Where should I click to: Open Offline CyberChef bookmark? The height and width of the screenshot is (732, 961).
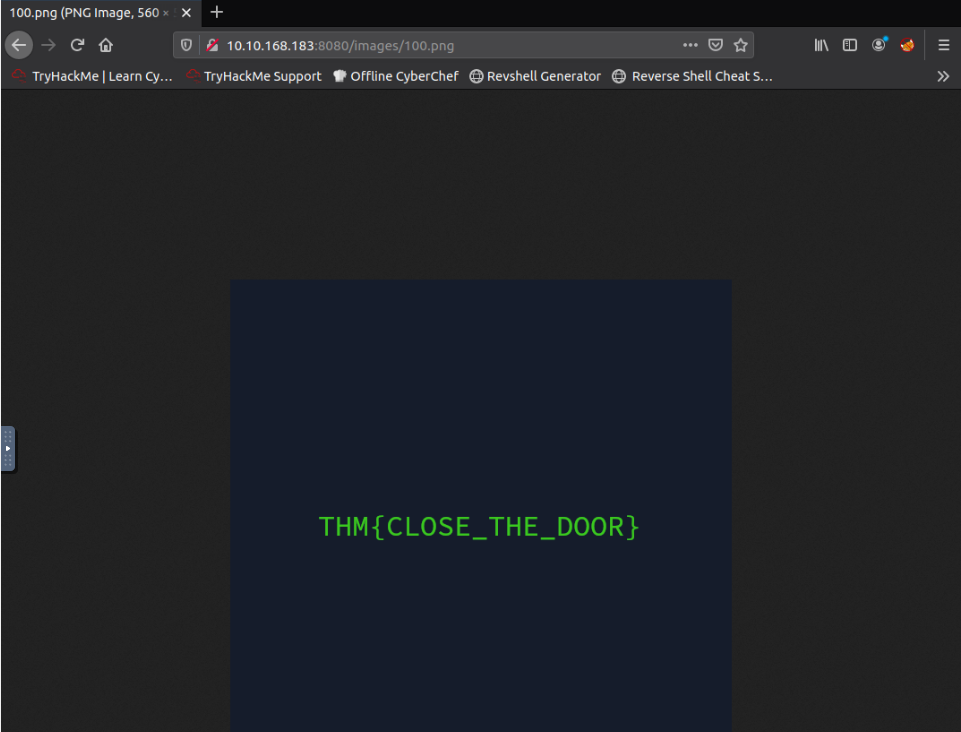396,77
